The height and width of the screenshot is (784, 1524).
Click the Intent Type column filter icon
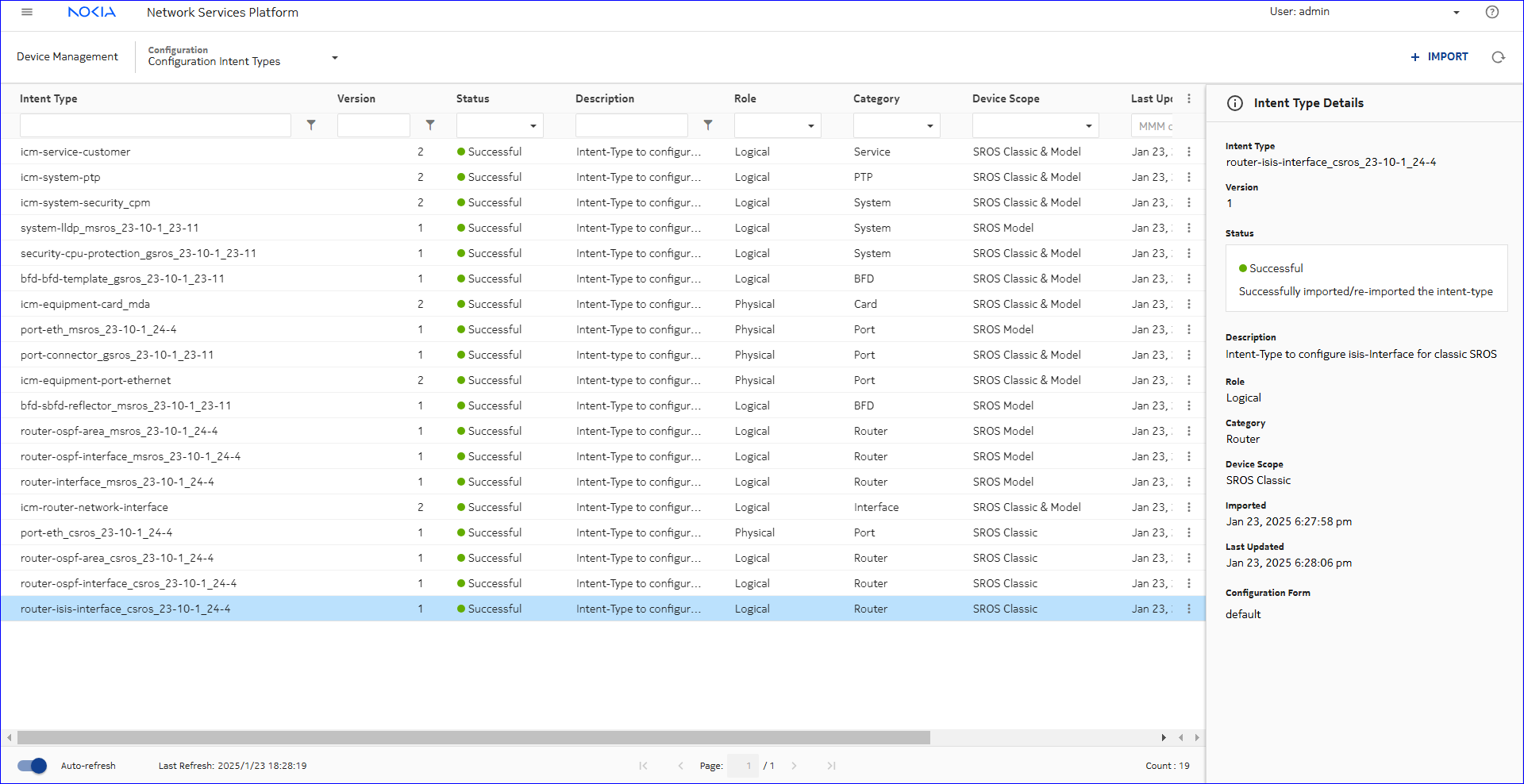311,125
